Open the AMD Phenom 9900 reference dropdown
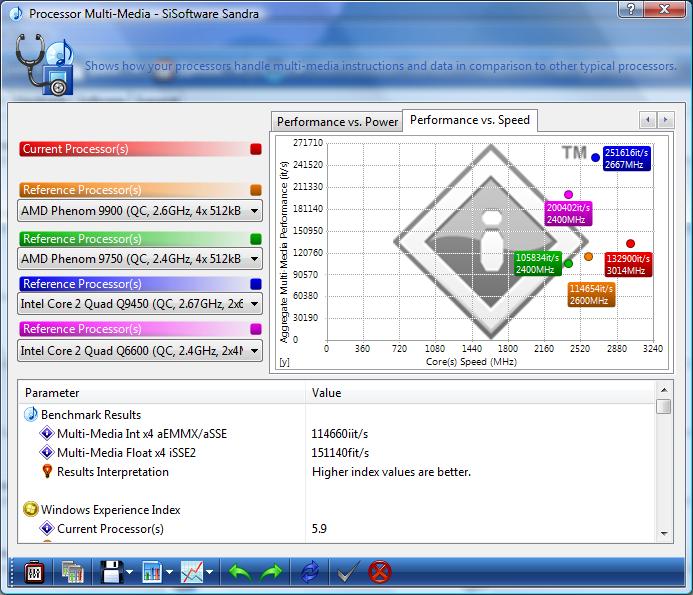 (140, 211)
